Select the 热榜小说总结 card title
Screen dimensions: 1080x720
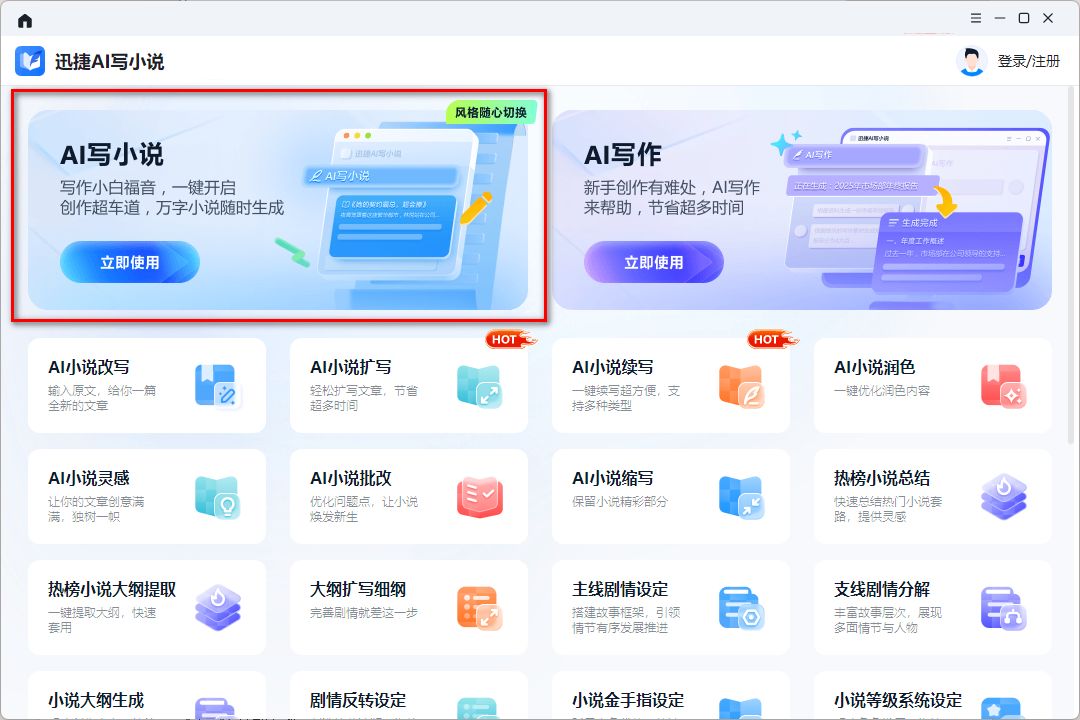point(882,478)
